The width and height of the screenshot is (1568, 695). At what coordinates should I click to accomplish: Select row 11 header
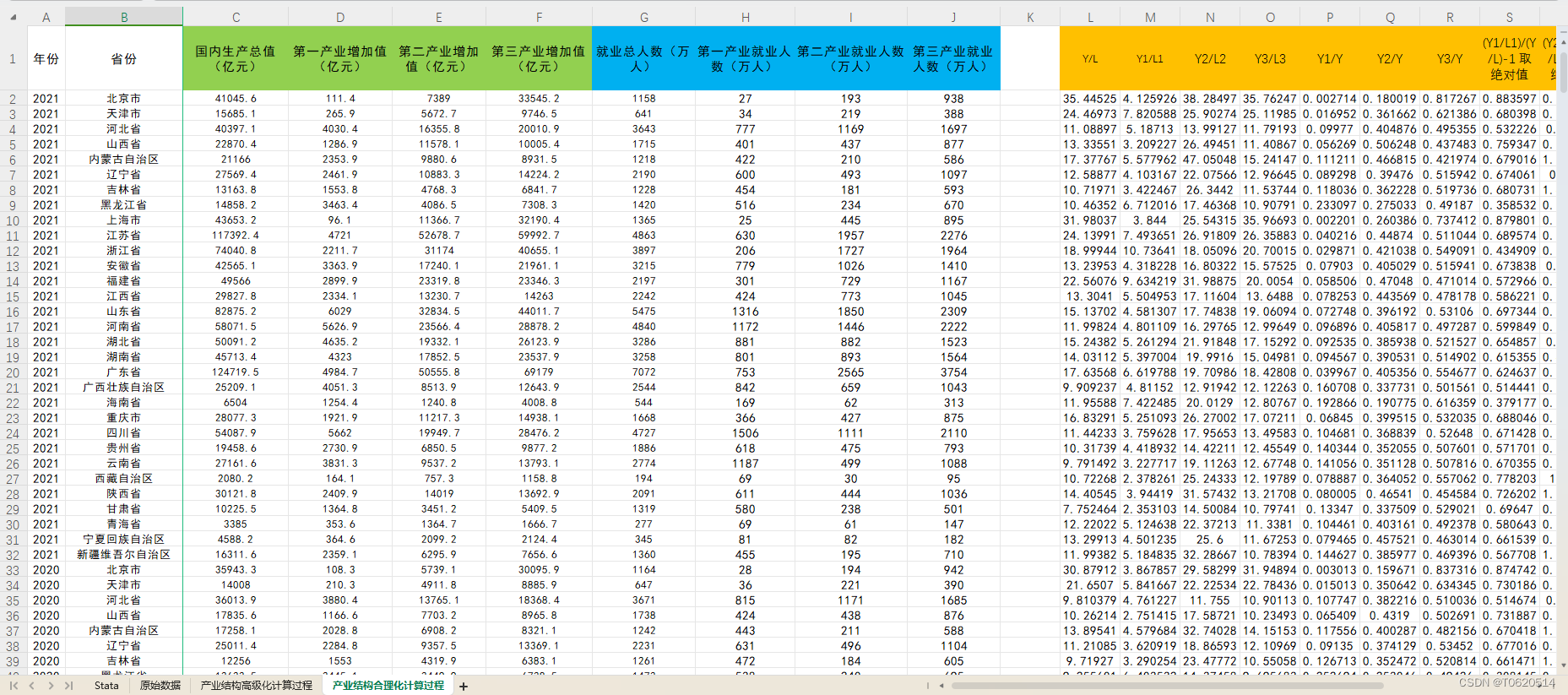point(14,236)
